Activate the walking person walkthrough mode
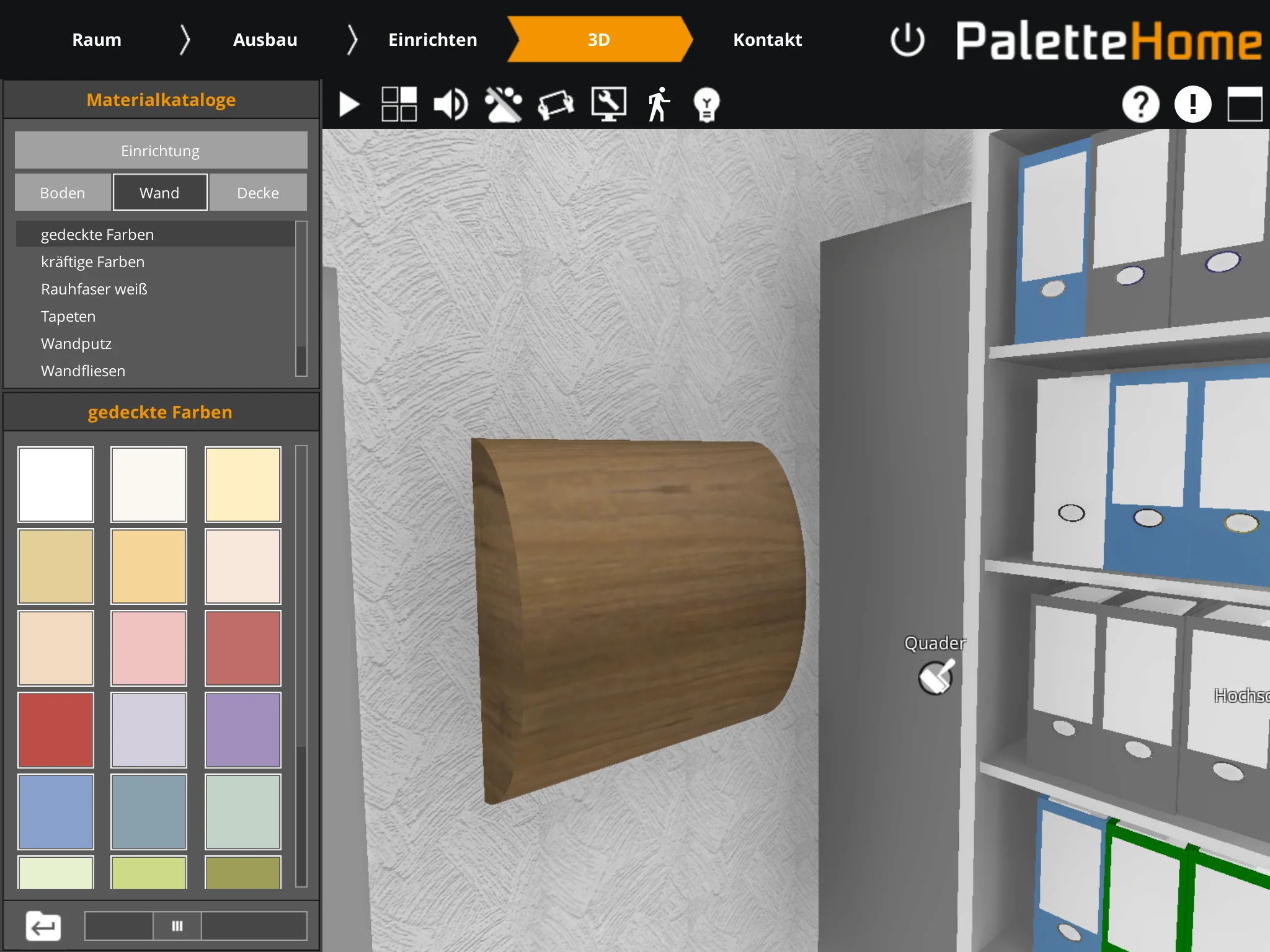Image resolution: width=1270 pixels, height=952 pixels. 658,104
